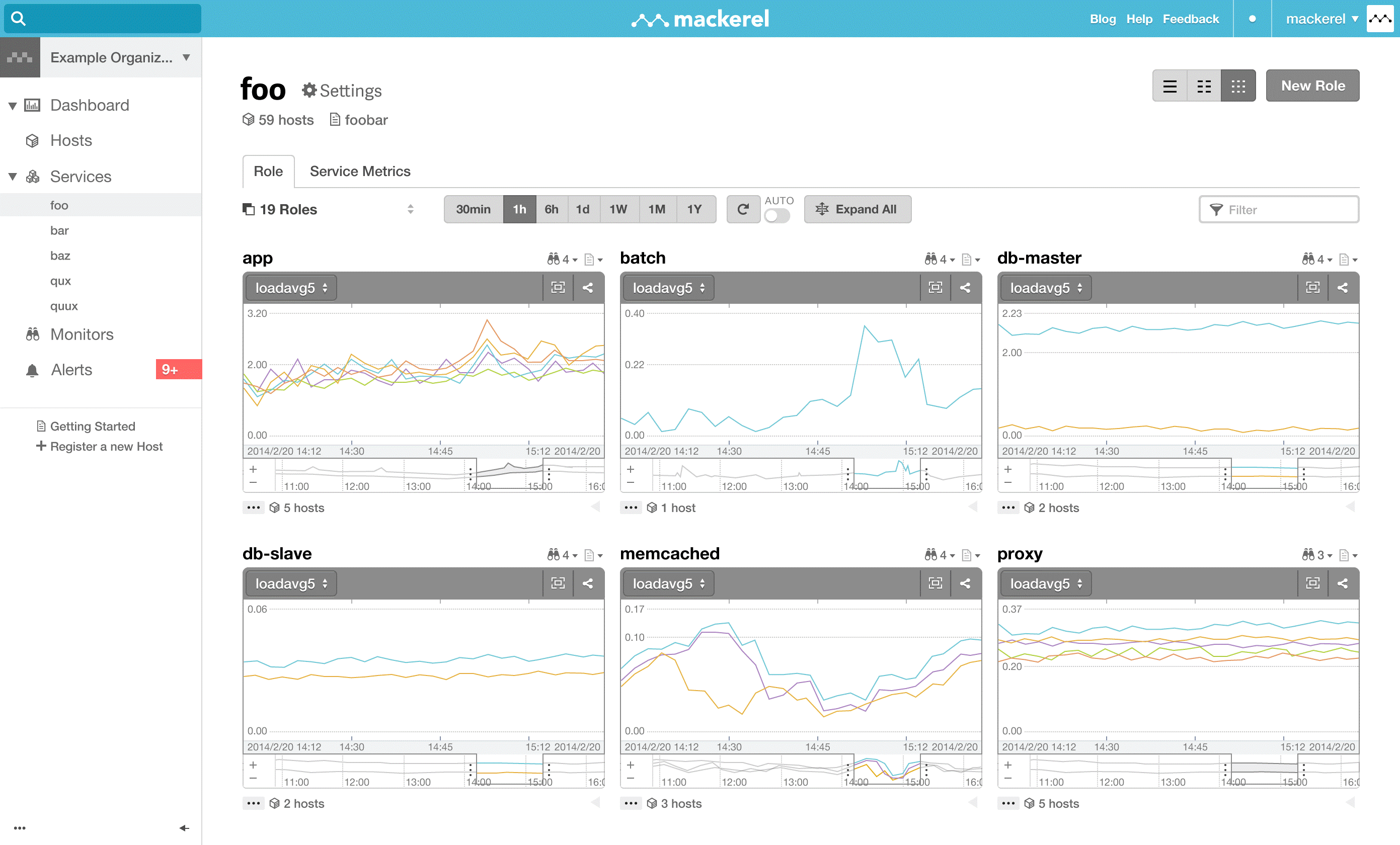
Task: Zoom in the app graph timeline
Action: pos(254,469)
